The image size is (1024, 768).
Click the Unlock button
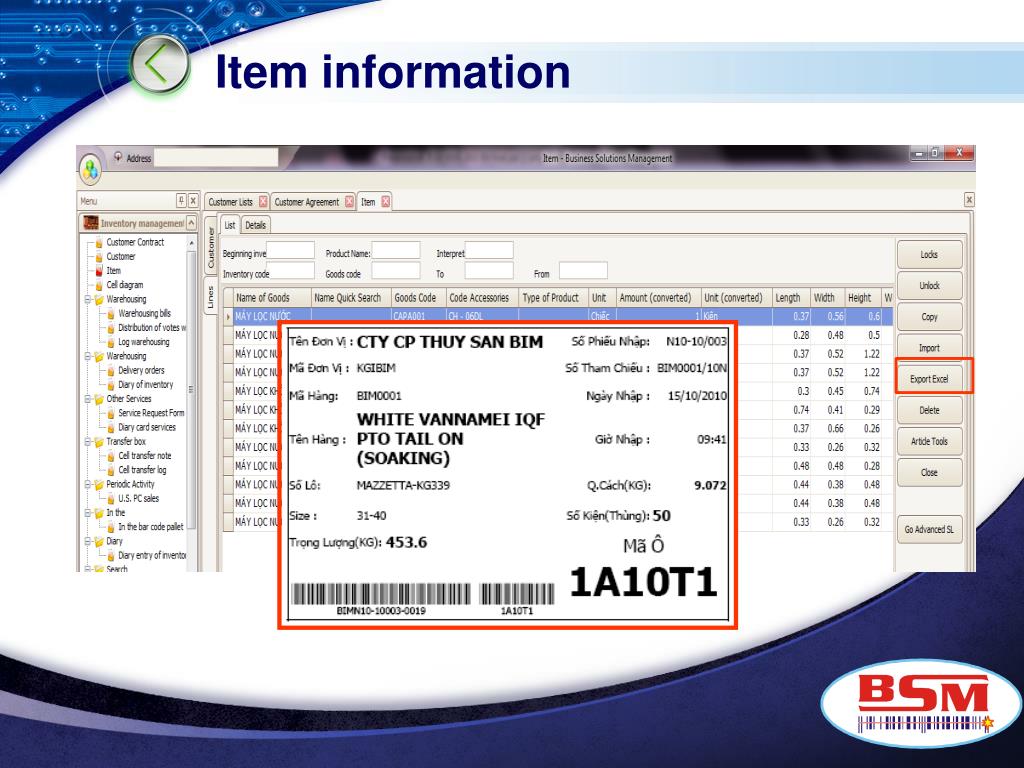[x=929, y=285]
